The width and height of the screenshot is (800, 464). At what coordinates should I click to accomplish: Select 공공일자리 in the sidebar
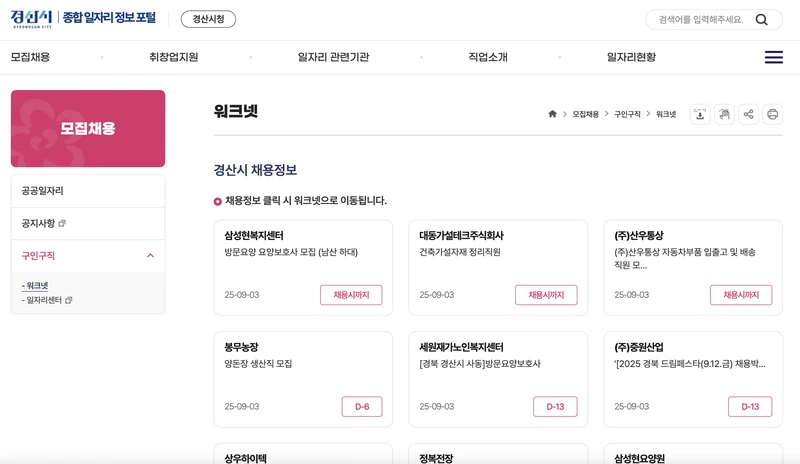pyautogui.click(x=88, y=191)
